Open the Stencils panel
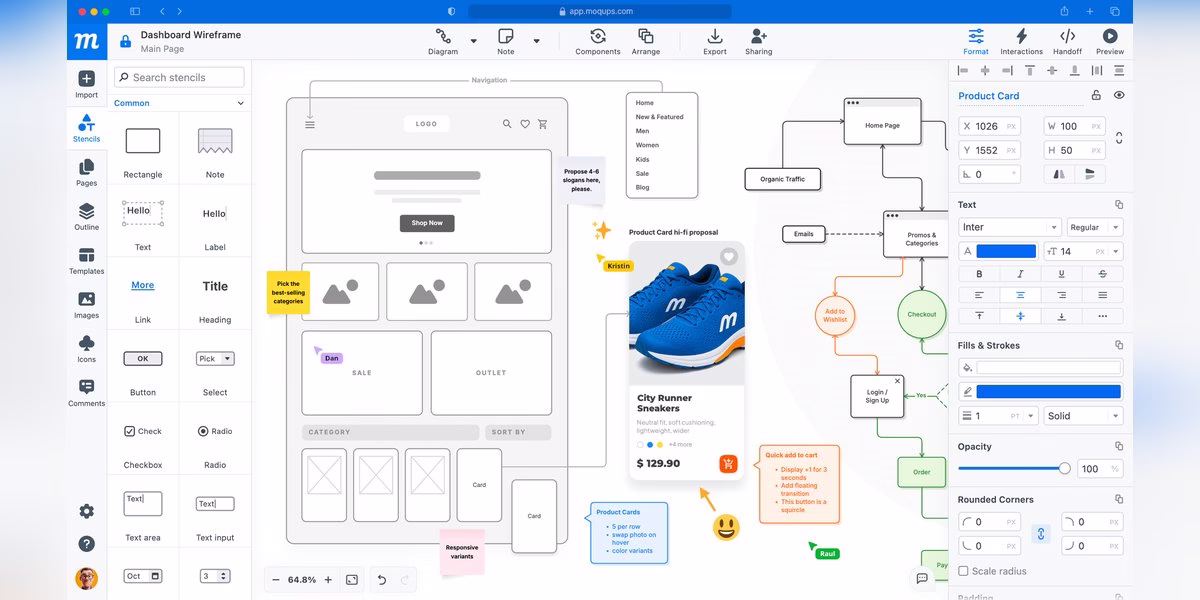This screenshot has height=600, width=1200. click(87, 128)
